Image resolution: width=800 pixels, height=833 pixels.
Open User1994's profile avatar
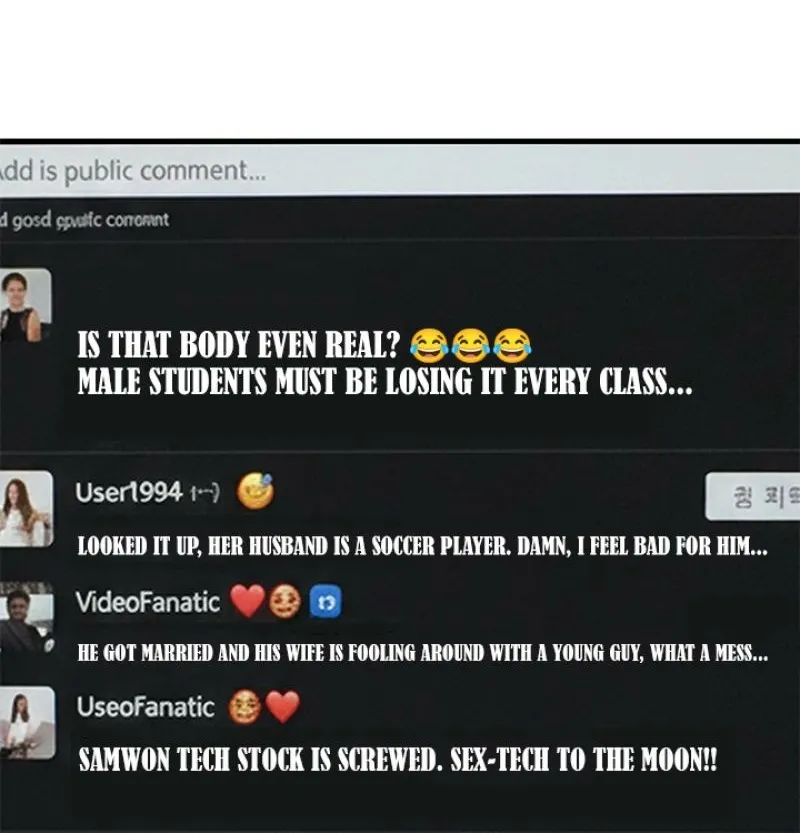coord(26,508)
